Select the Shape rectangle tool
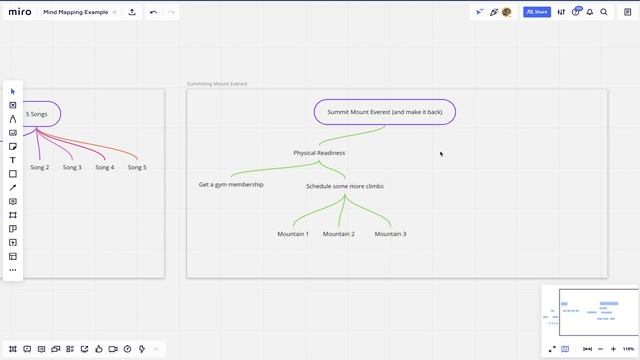Screen dimensions: 640x360 pyautogui.click(x=13, y=174)
